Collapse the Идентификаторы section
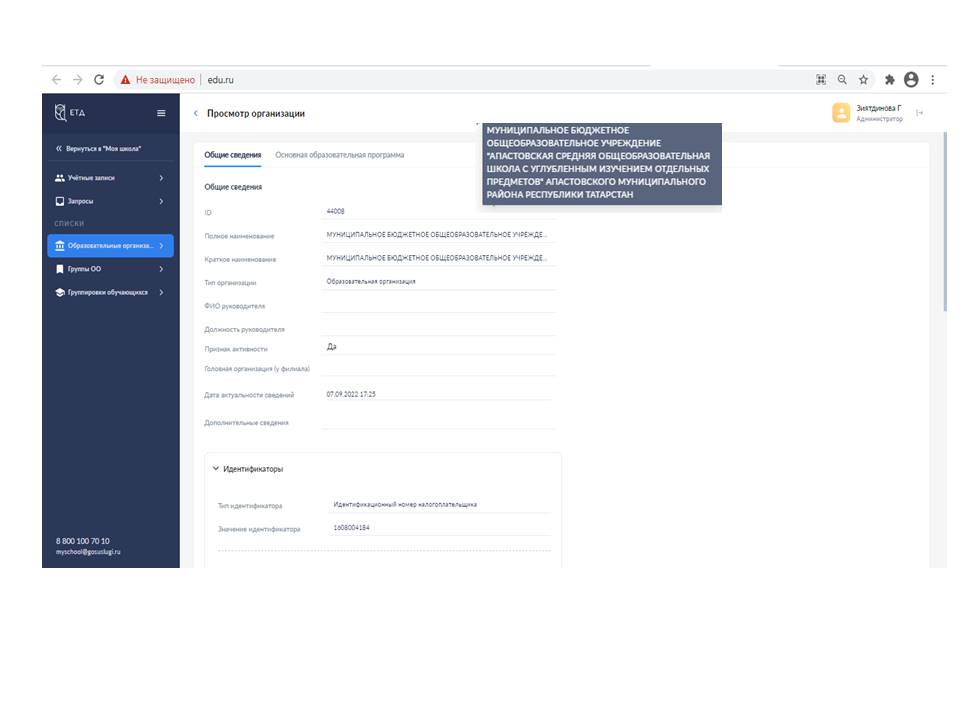The image size is (960, 720). point(215,468)
